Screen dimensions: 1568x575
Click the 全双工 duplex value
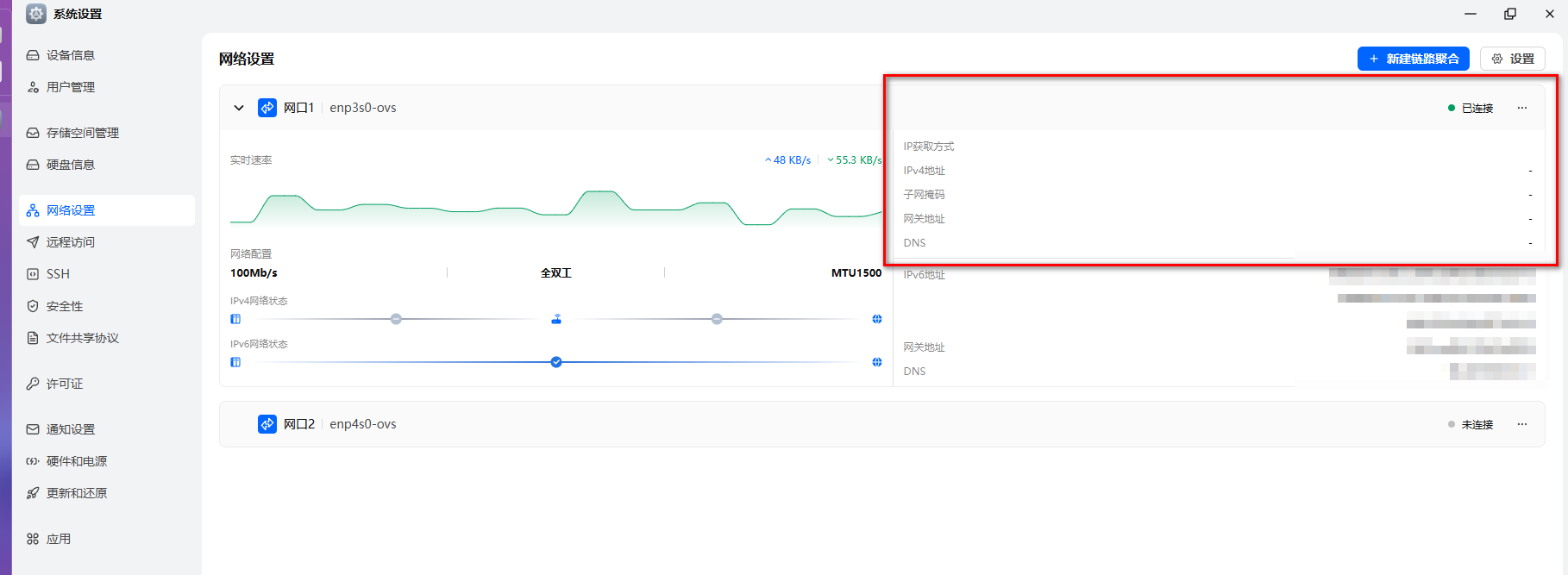(x=556, y=273)
